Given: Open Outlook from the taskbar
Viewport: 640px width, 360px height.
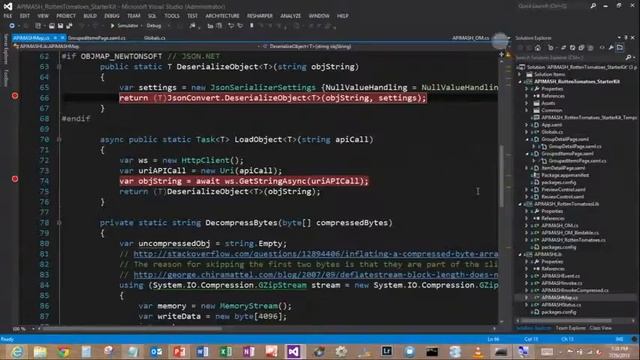Looking at the screenshot, I should click(x=156, y=351).
